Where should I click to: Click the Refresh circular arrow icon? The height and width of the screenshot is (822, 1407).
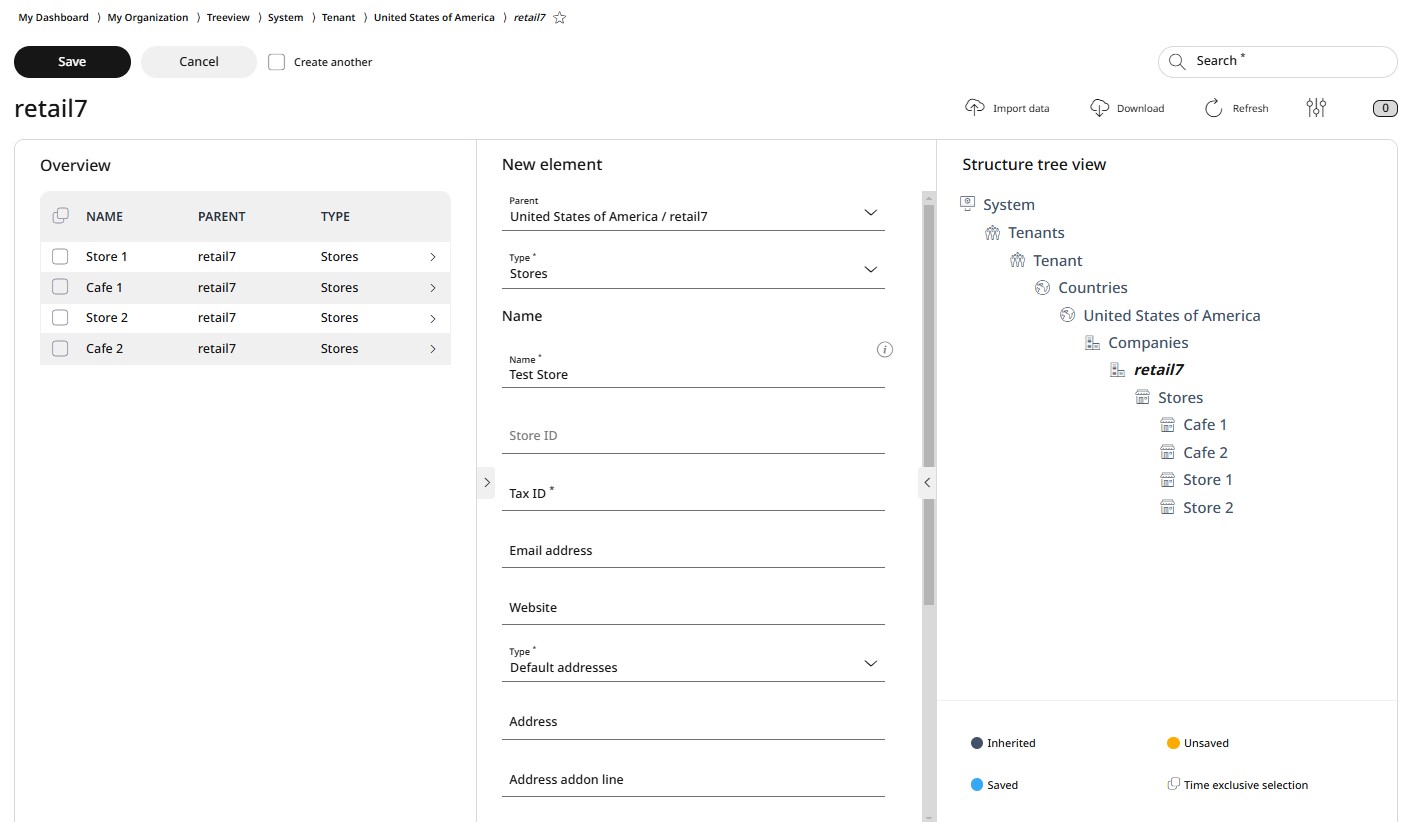(x=1214, y=108)
